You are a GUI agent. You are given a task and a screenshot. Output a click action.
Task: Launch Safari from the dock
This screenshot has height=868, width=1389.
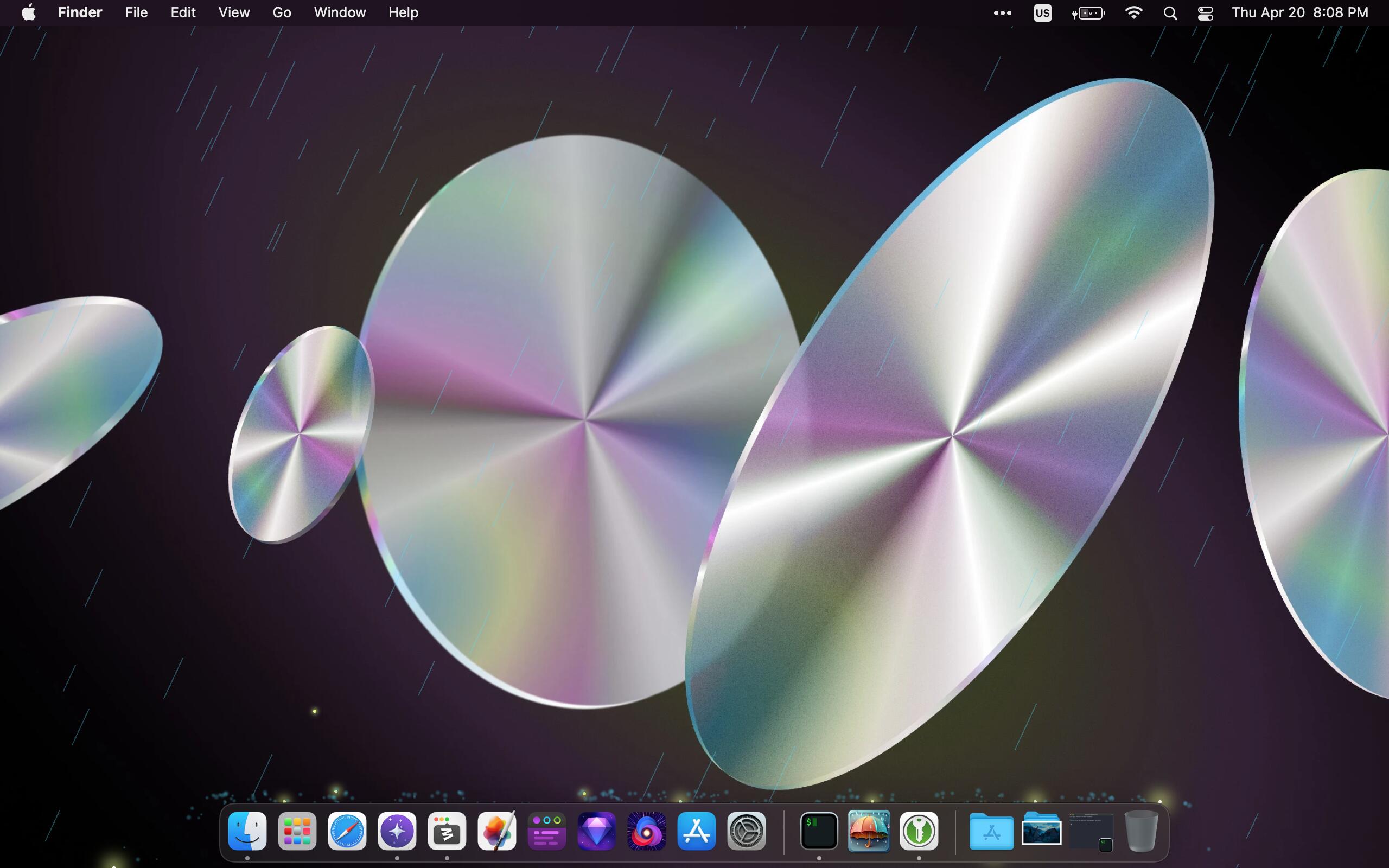(347, 831)
